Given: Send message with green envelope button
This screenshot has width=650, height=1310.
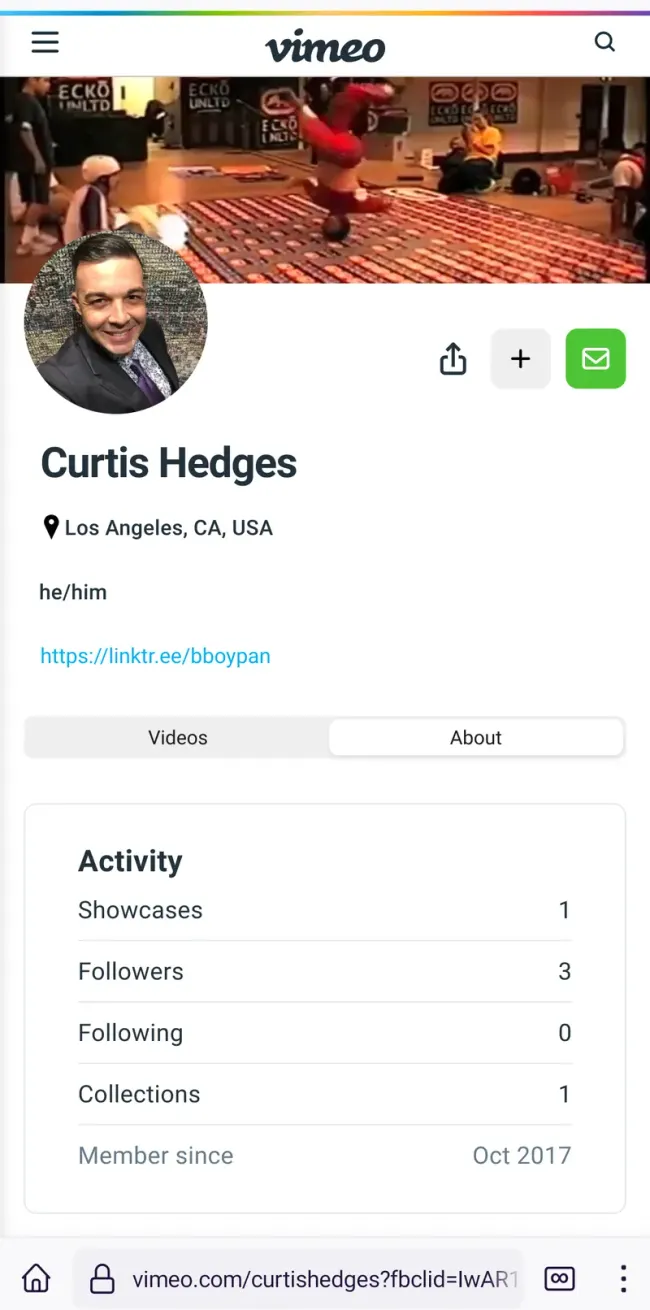Looking at the screenshot, I should pyautogui.click(x=596, y=359).
